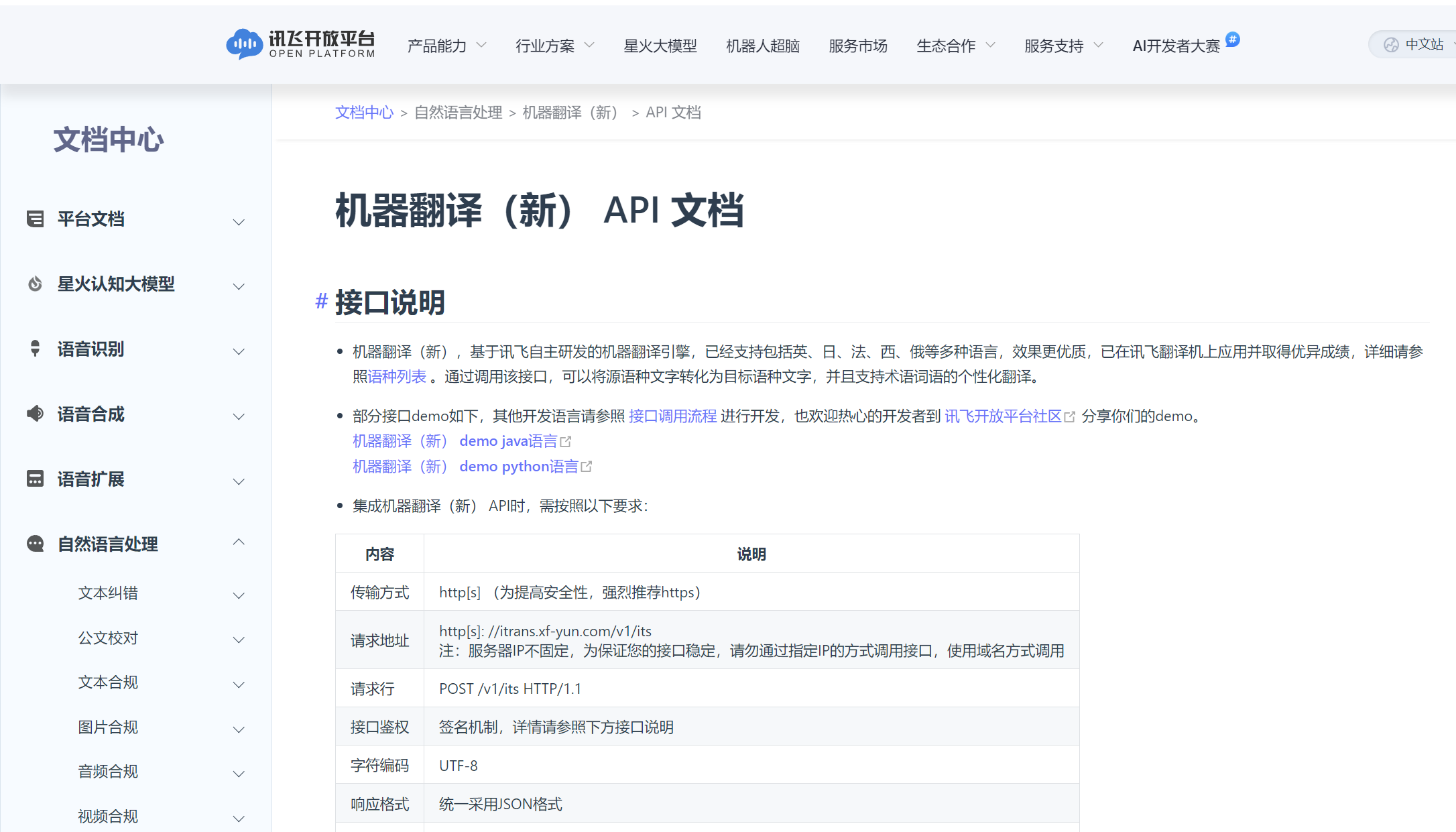Click table cell 传输方式
The width and height of the screenshot is (1456, 832).
click(379, 593)
